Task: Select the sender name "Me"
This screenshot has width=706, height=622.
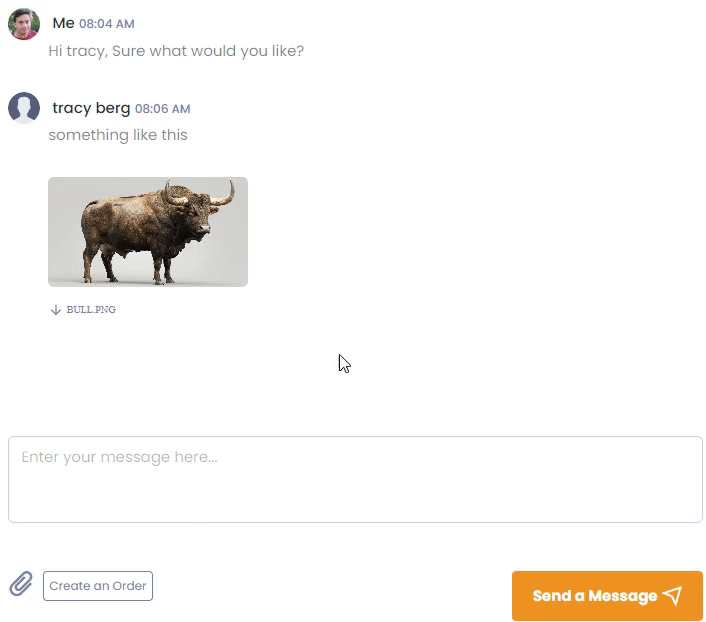Action: coord(63,23)
